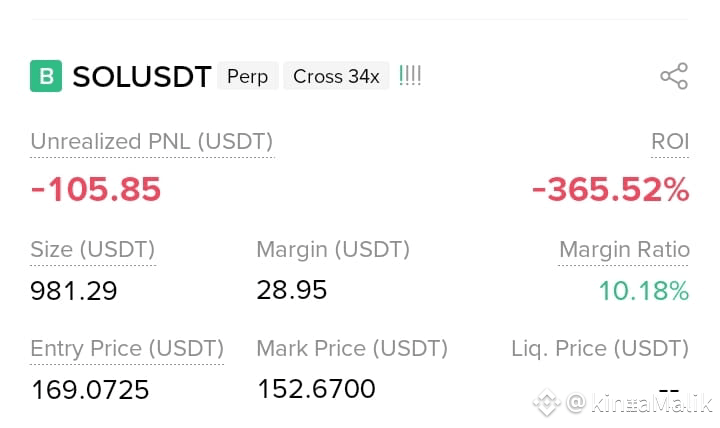Click the 169.0725 entry price value
This screenshot has width=720, height=428.
(90, 389)
